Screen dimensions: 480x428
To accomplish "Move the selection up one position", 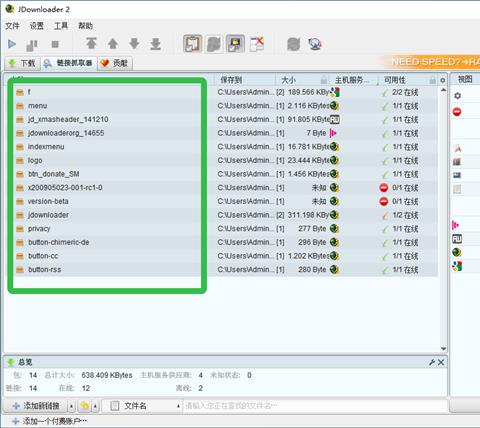I will tap(113, 44).
